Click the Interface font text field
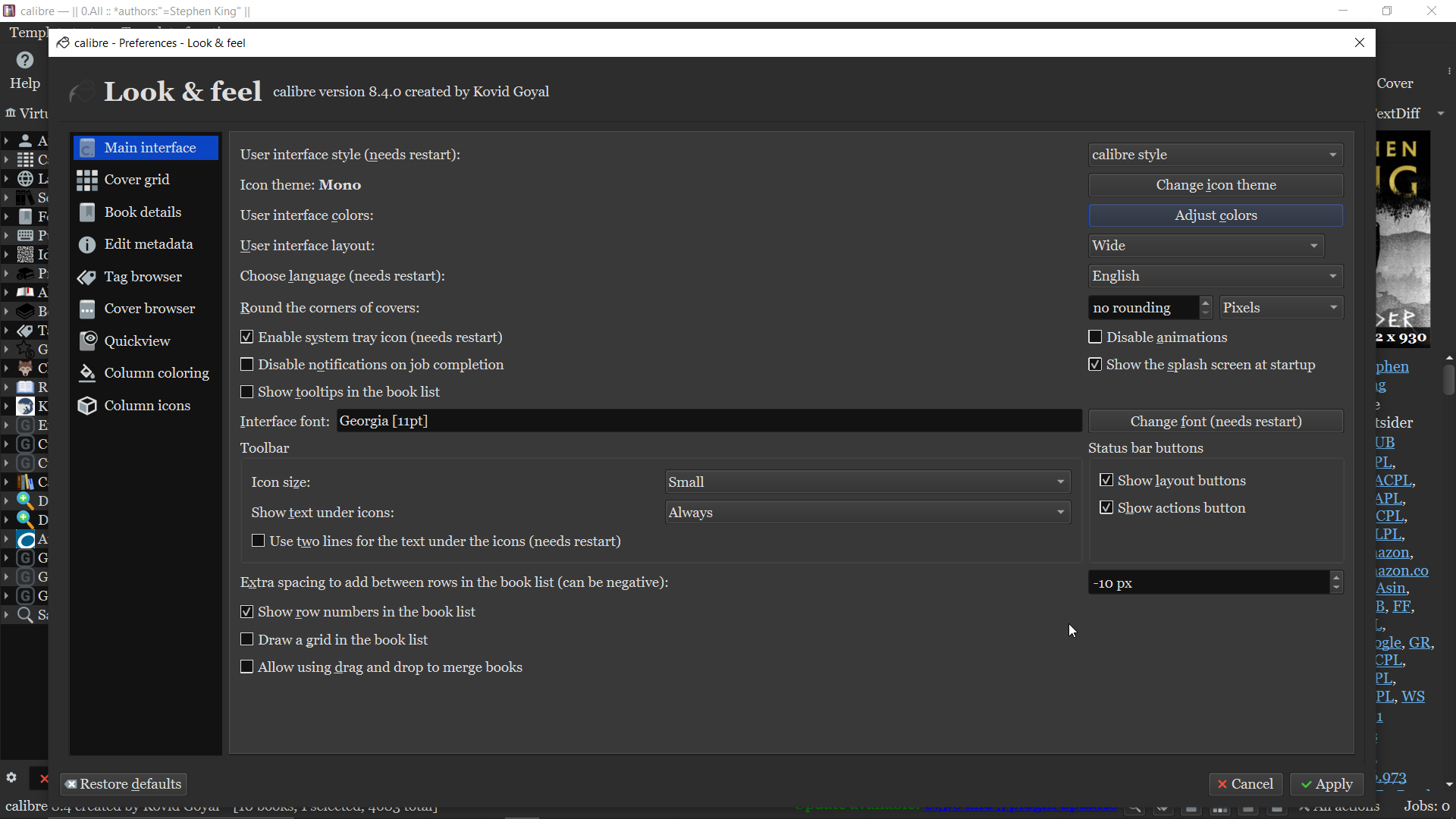The image size is (1456, 819). click(x=708, y=421)
